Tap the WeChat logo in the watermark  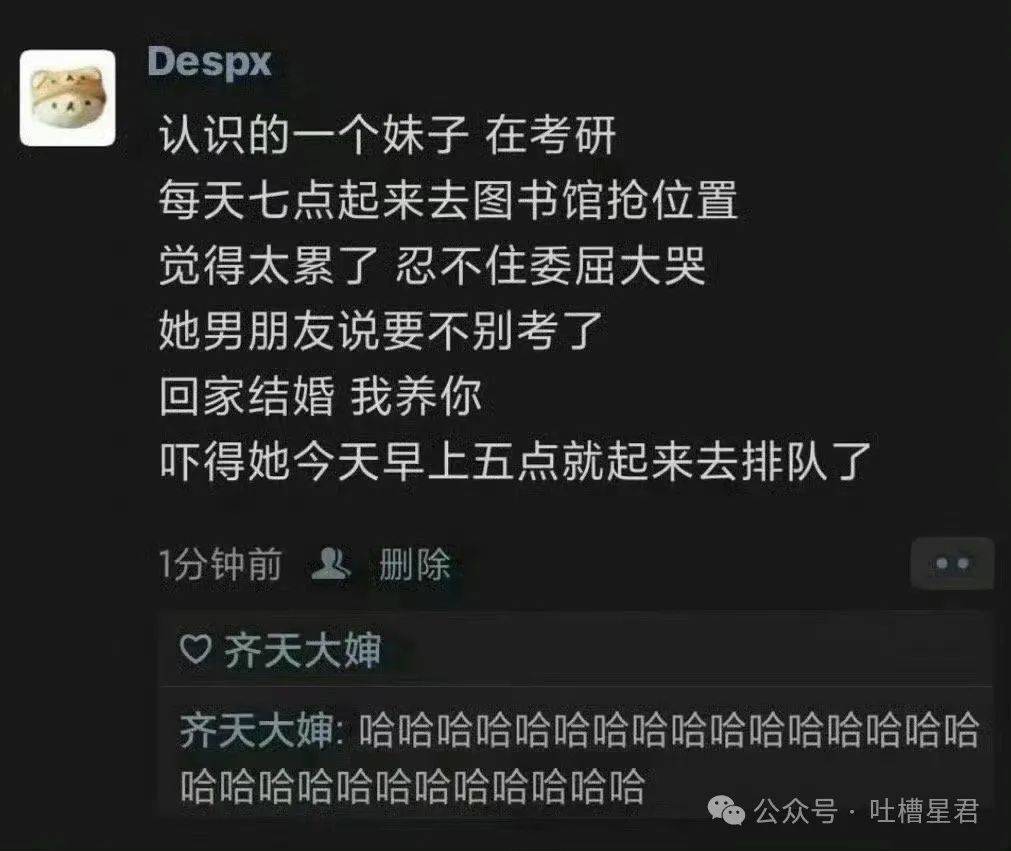(x=727, y=810)
